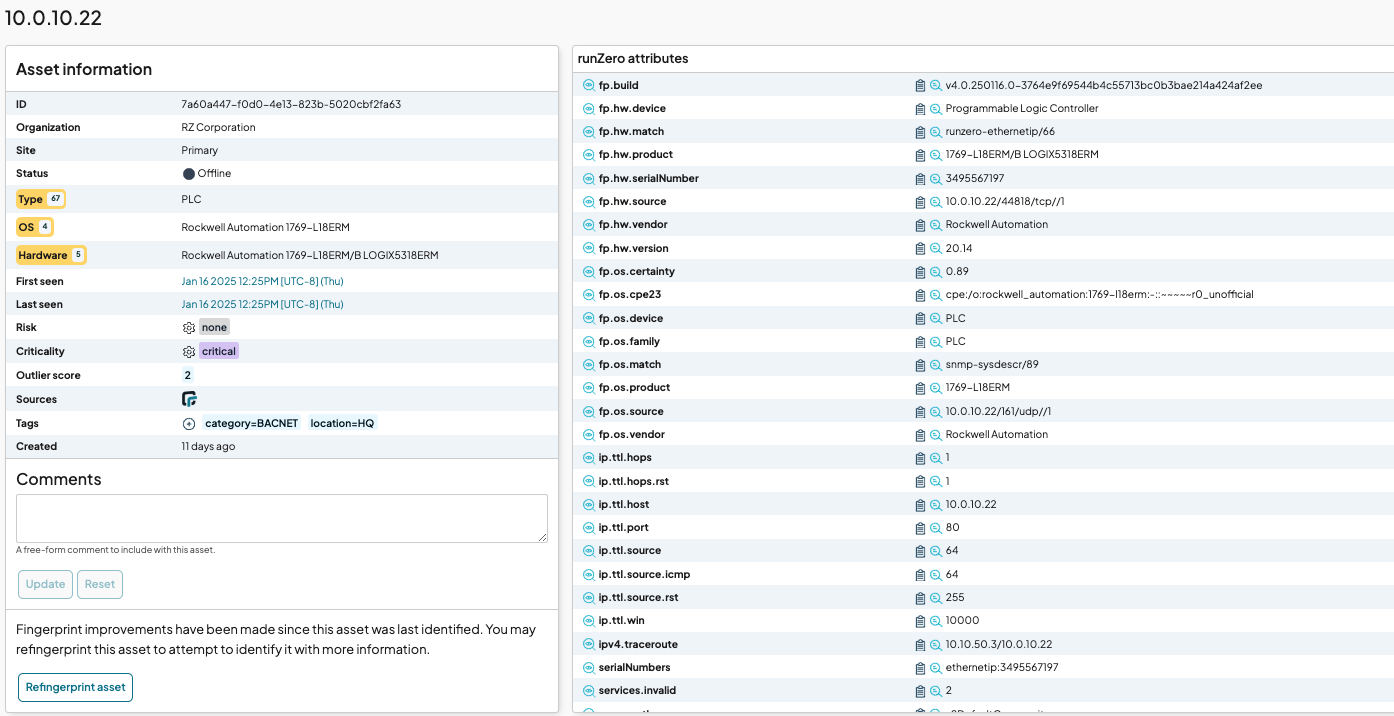
Task: Copy the ip.ttl.source value
Action: (x=921, y=551)
